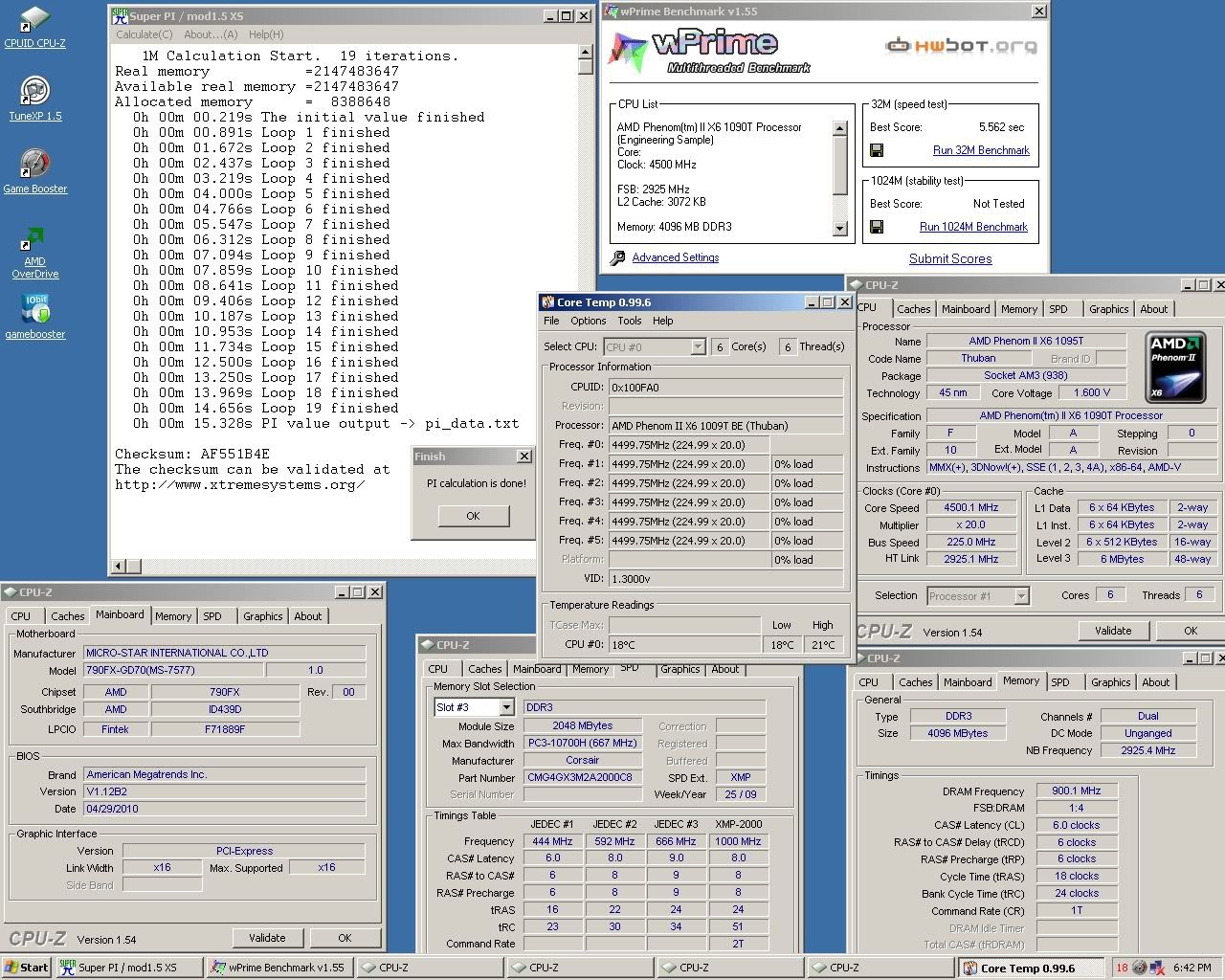The width and height of the screenshot is (1225, 980).
Task: Click the wPrime CPU List scroll-up arrow
Action: click(x=840, y=128)
